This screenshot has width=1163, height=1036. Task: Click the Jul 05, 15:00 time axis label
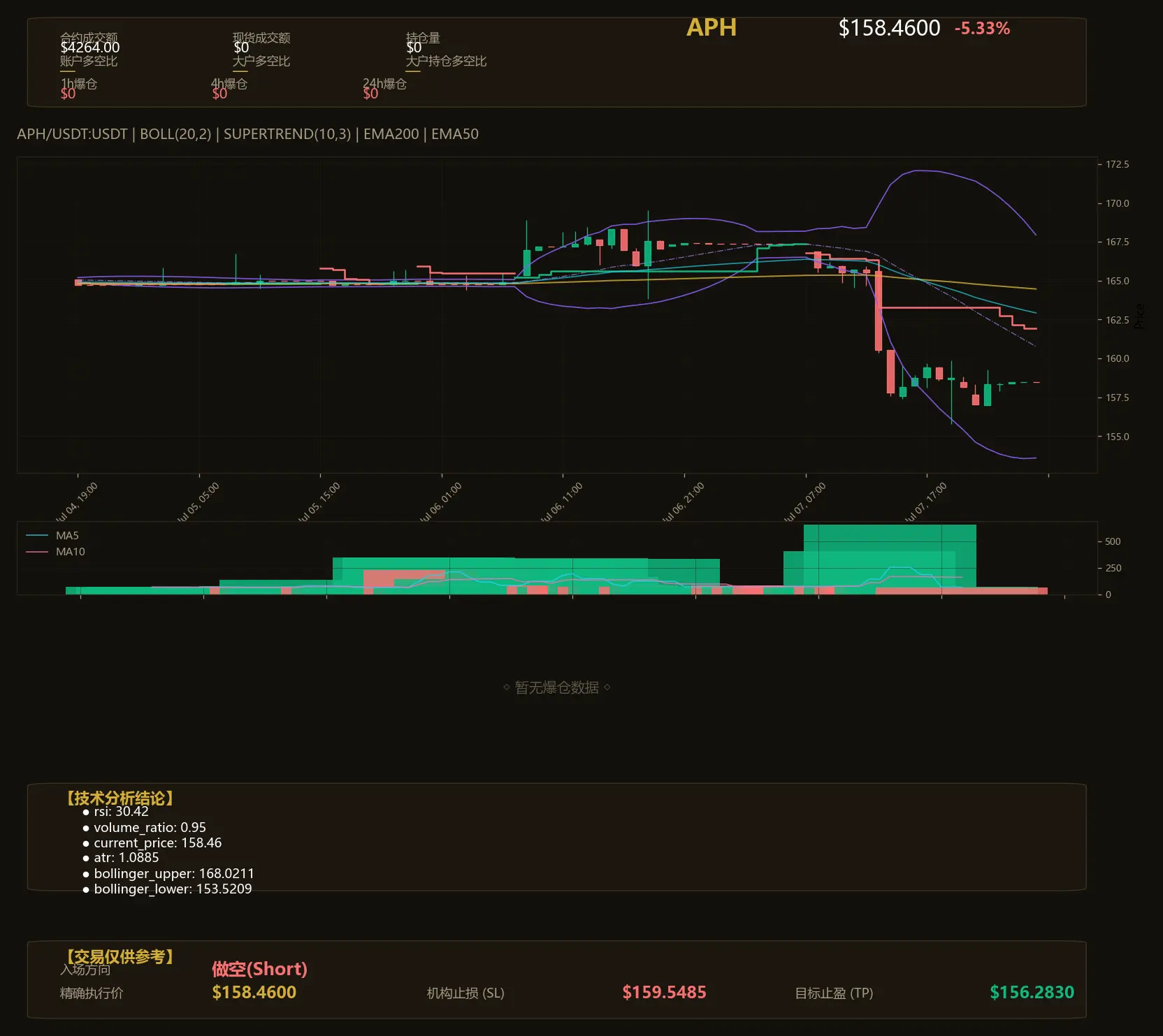[319, 502]
